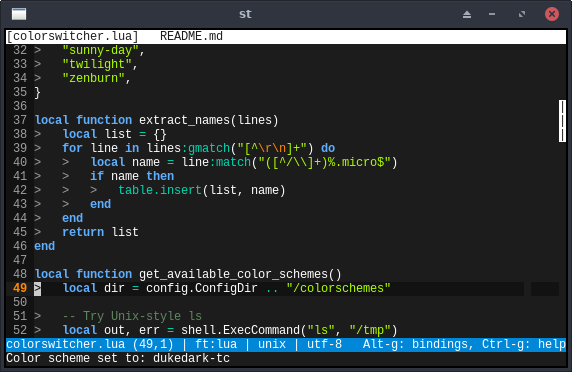
Task: Click 'if name then' on line 41
Action: 132,176
